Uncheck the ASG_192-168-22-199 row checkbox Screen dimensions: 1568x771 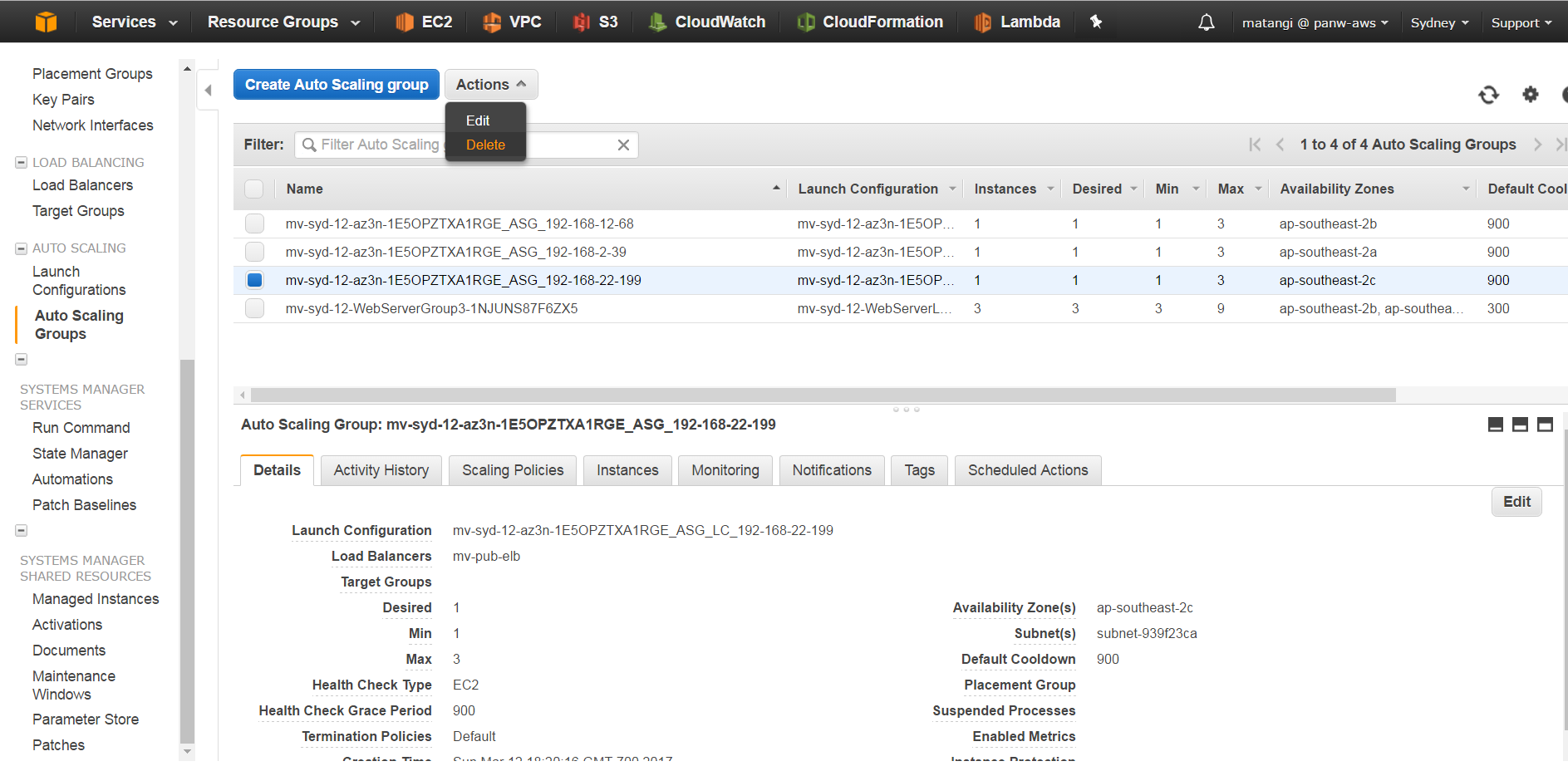click(254, 280)
